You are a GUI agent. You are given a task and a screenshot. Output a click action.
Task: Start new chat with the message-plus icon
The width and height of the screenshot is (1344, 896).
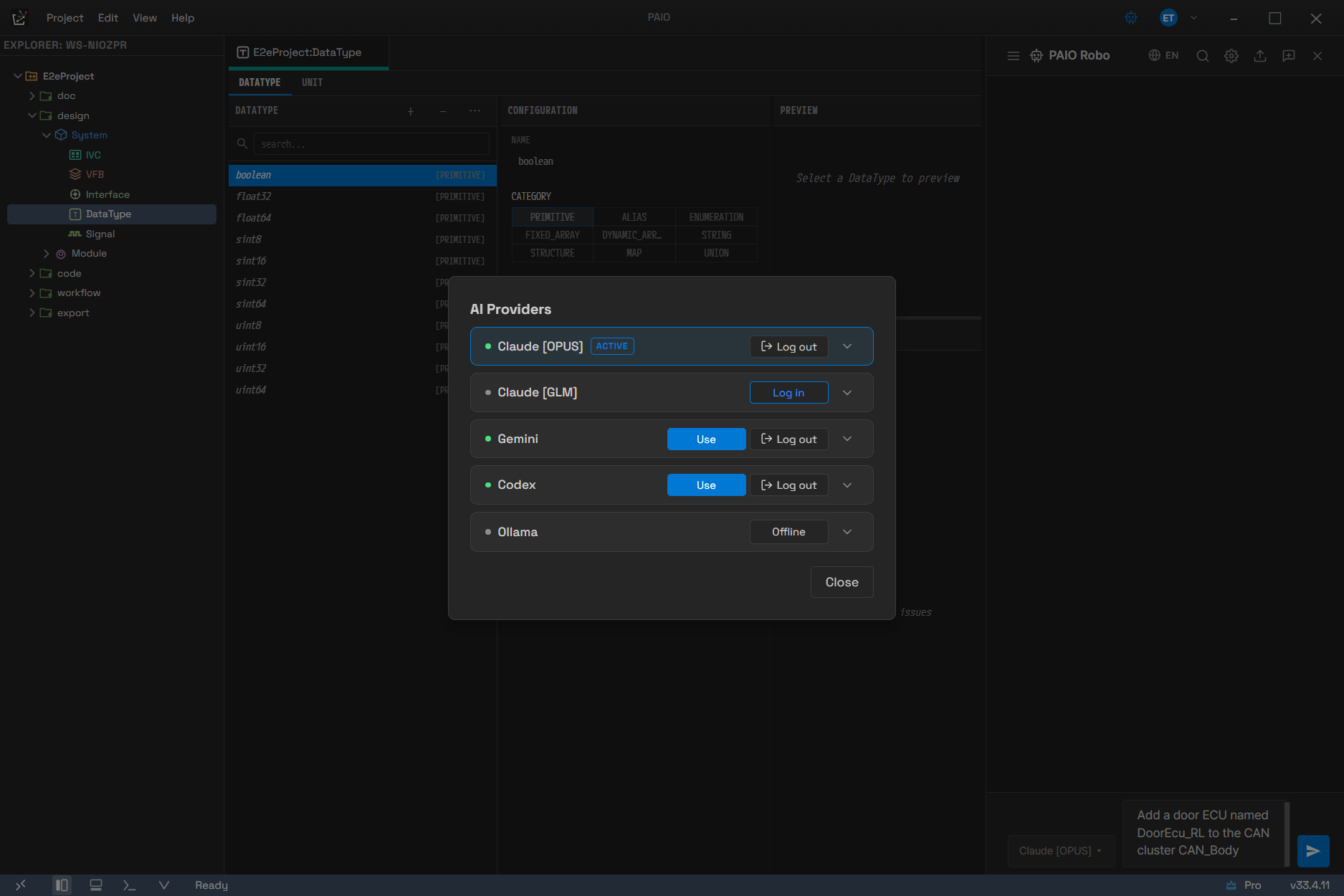click(1289, 56)
